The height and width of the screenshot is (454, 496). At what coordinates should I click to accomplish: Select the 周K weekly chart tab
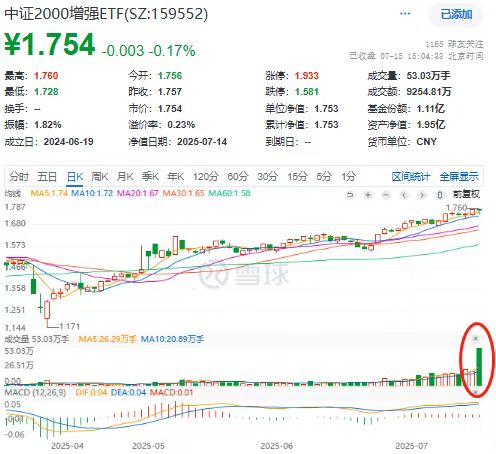(100, 176)
